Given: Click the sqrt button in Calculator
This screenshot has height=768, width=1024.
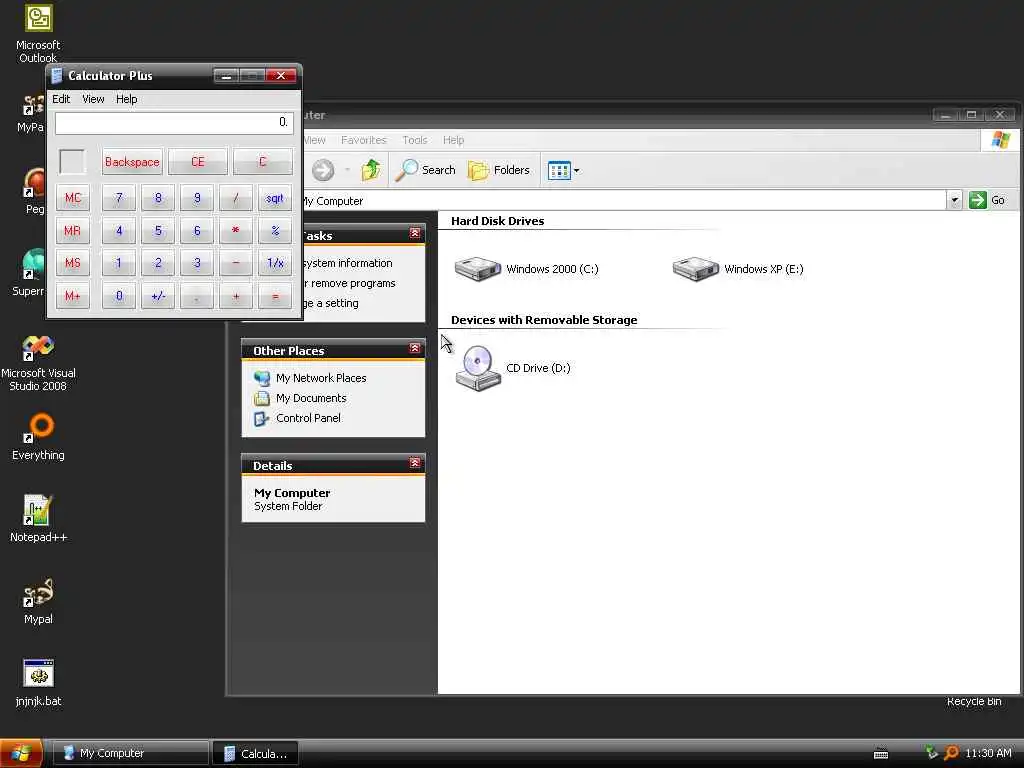Looking at the screenshot, I should [x=275, y=198].
